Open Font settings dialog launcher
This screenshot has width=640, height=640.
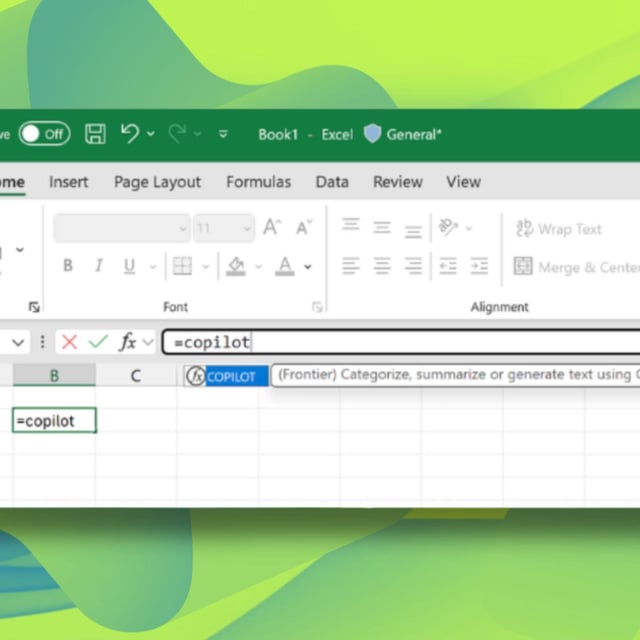(317, 307)
